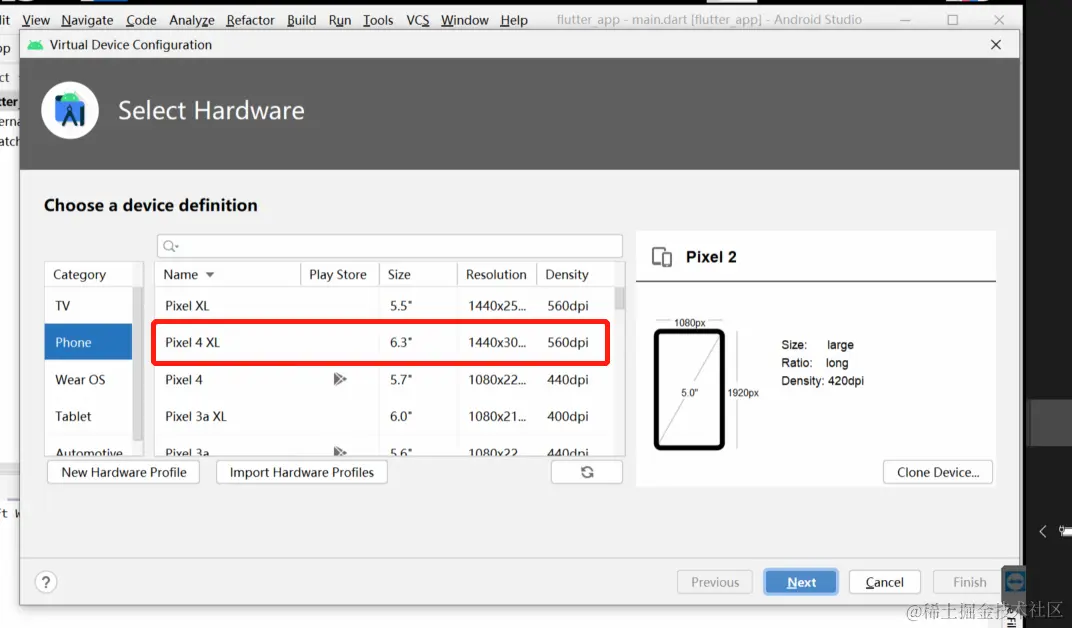This screenshot has width=1072, height=628.
Task: Select the Pixel 3a XL device row
Action: click(x=384, y=416)
